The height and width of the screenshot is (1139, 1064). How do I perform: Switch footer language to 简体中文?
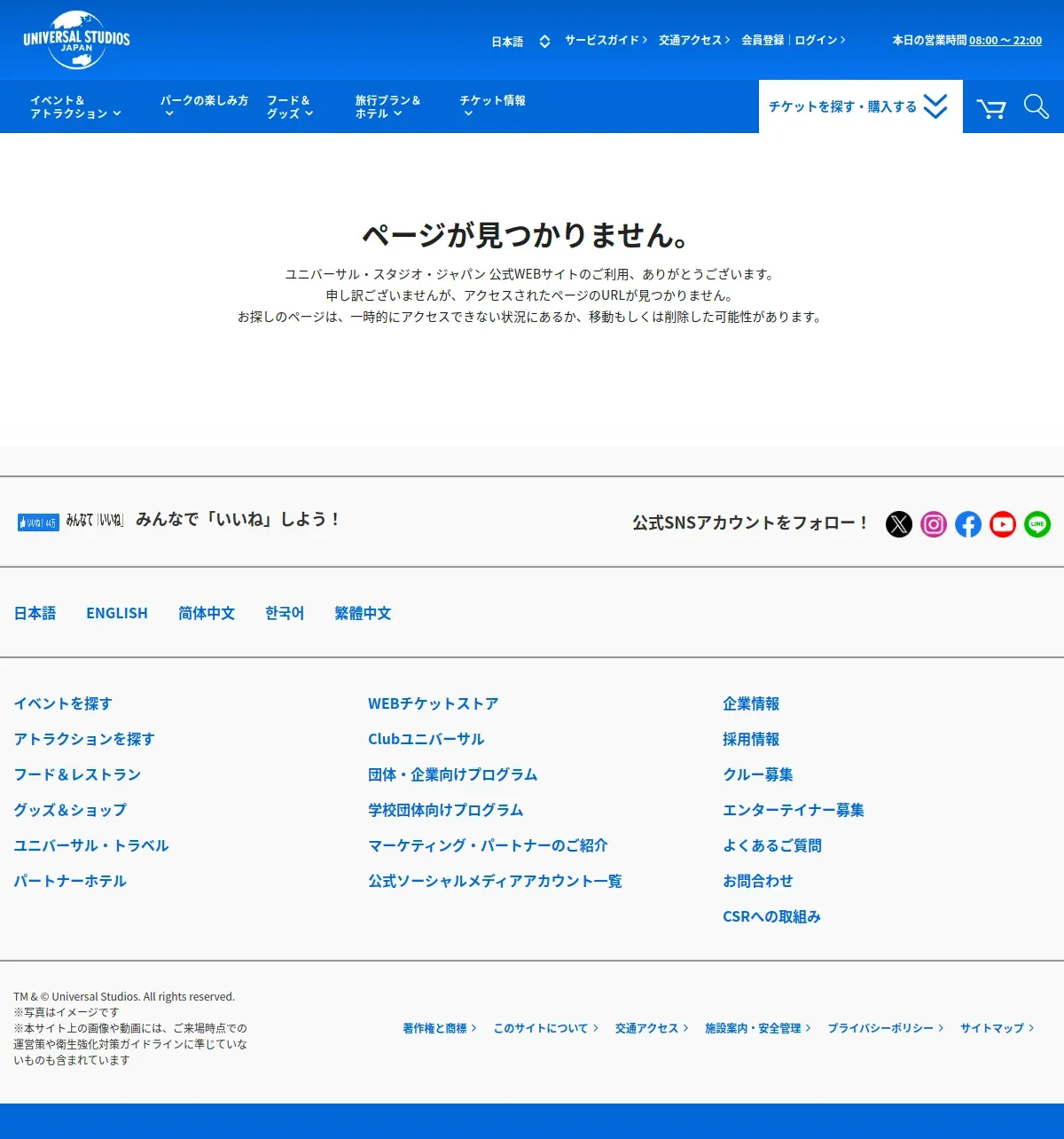207,613
